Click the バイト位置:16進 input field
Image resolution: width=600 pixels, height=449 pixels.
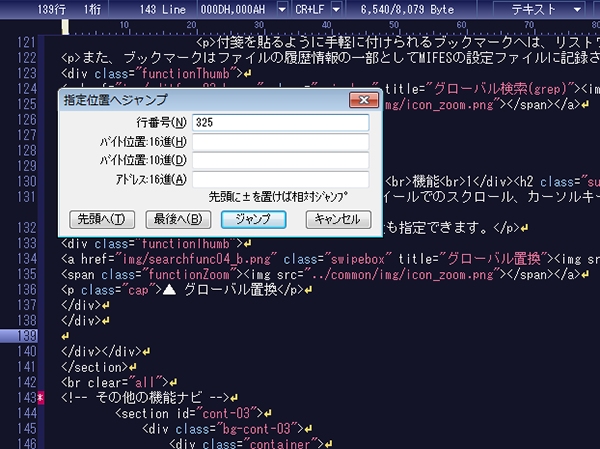[x=281, y=141]
